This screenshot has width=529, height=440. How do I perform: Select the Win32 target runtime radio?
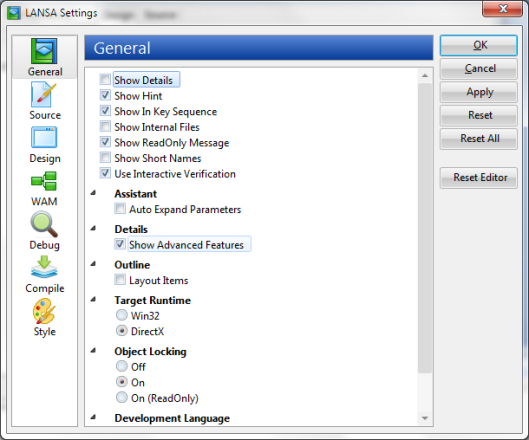(122, 315)
